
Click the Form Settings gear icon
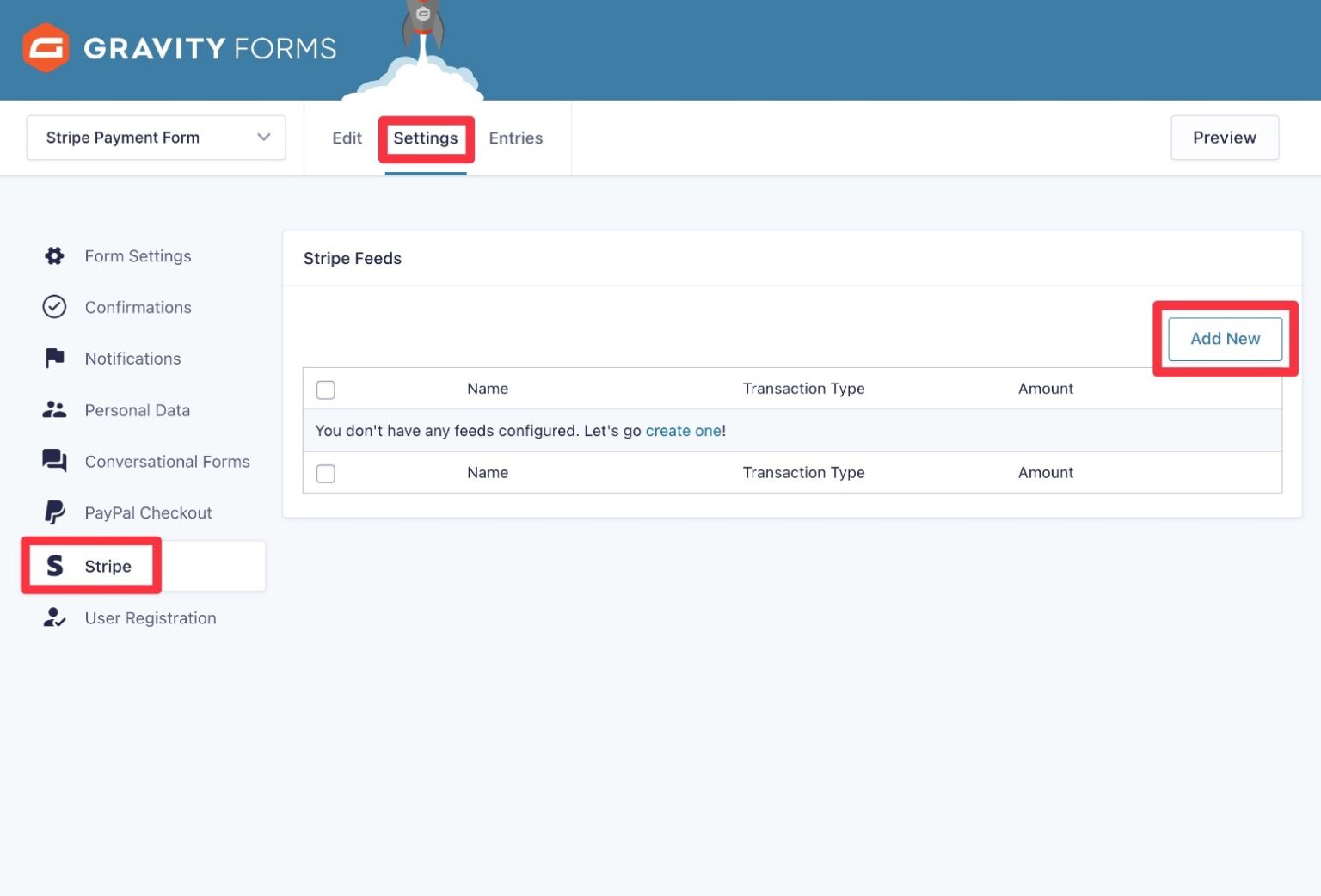(x=54, y=256)
